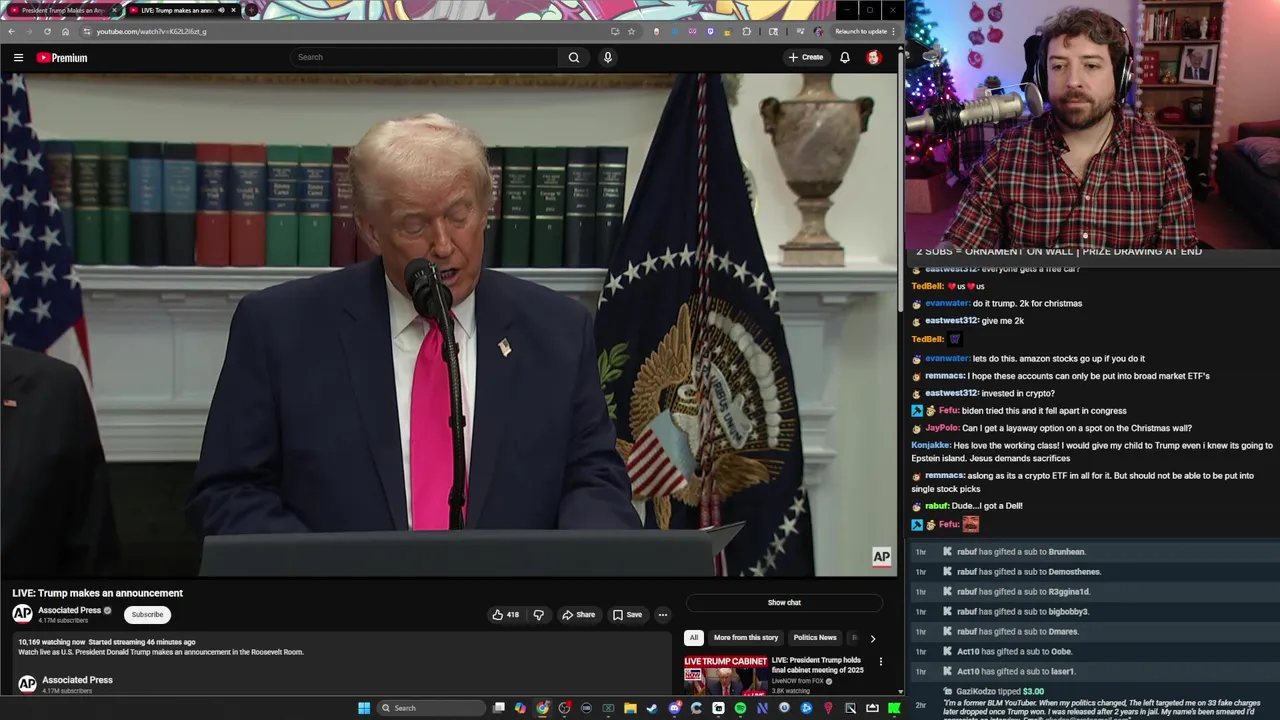Open more actions ellipsis under the video

pos(662,615)
